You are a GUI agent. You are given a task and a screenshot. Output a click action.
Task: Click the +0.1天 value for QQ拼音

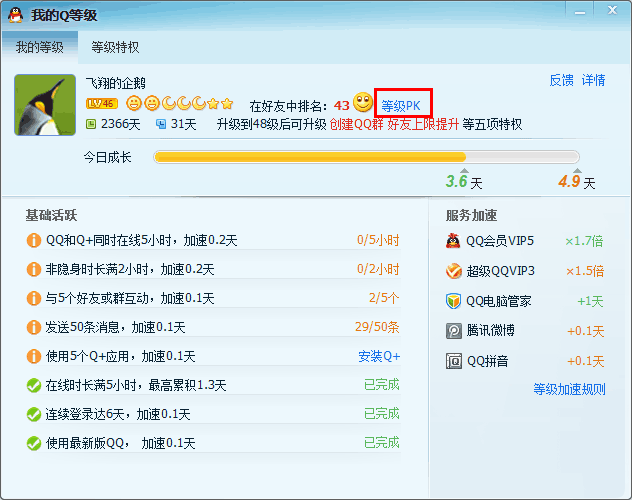tap(586, 361)
